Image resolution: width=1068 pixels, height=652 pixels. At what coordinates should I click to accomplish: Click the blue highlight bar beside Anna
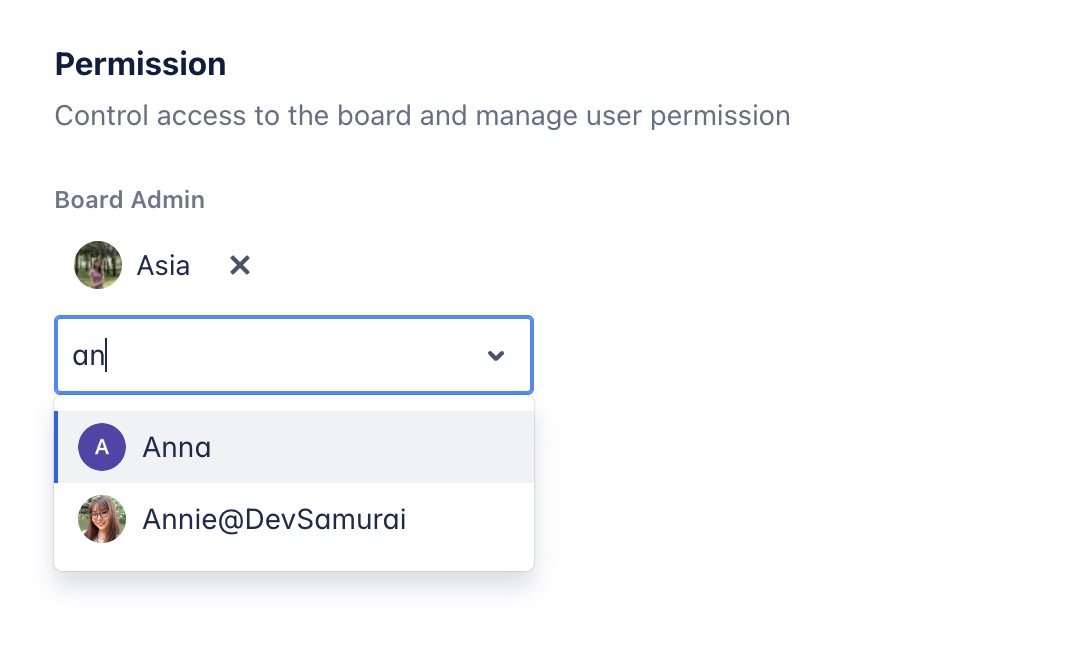pyautogui.click(x=56, y=447)
